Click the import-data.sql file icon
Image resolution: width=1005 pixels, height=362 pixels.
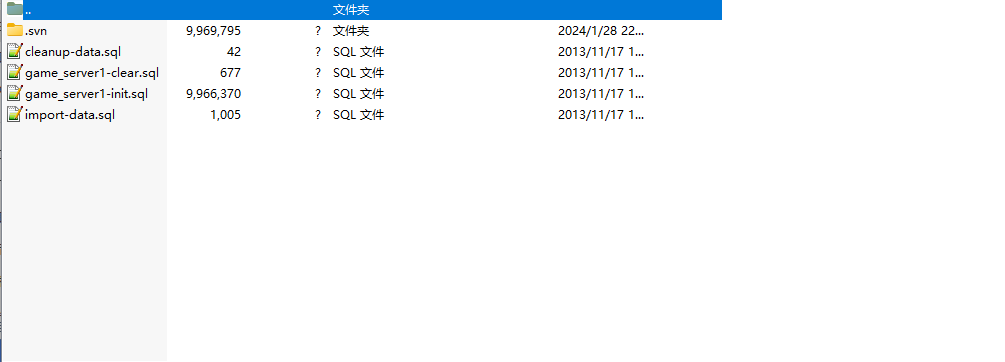pyautogui.click(x=15, y=115)
